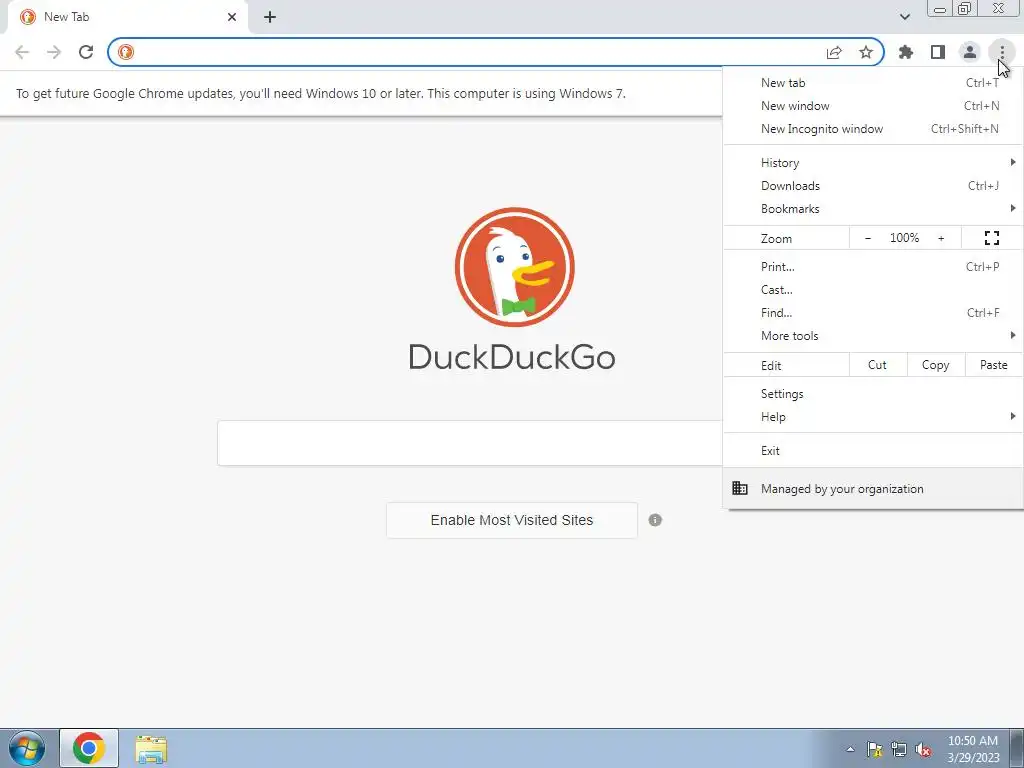Open the tab search chevron

[904, 17]
